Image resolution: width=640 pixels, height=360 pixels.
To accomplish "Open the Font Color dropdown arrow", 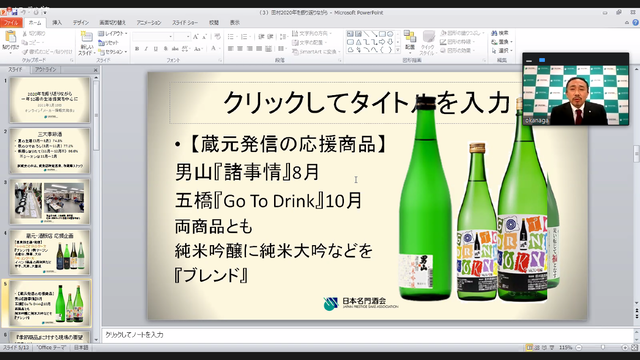I will point(219,49).
